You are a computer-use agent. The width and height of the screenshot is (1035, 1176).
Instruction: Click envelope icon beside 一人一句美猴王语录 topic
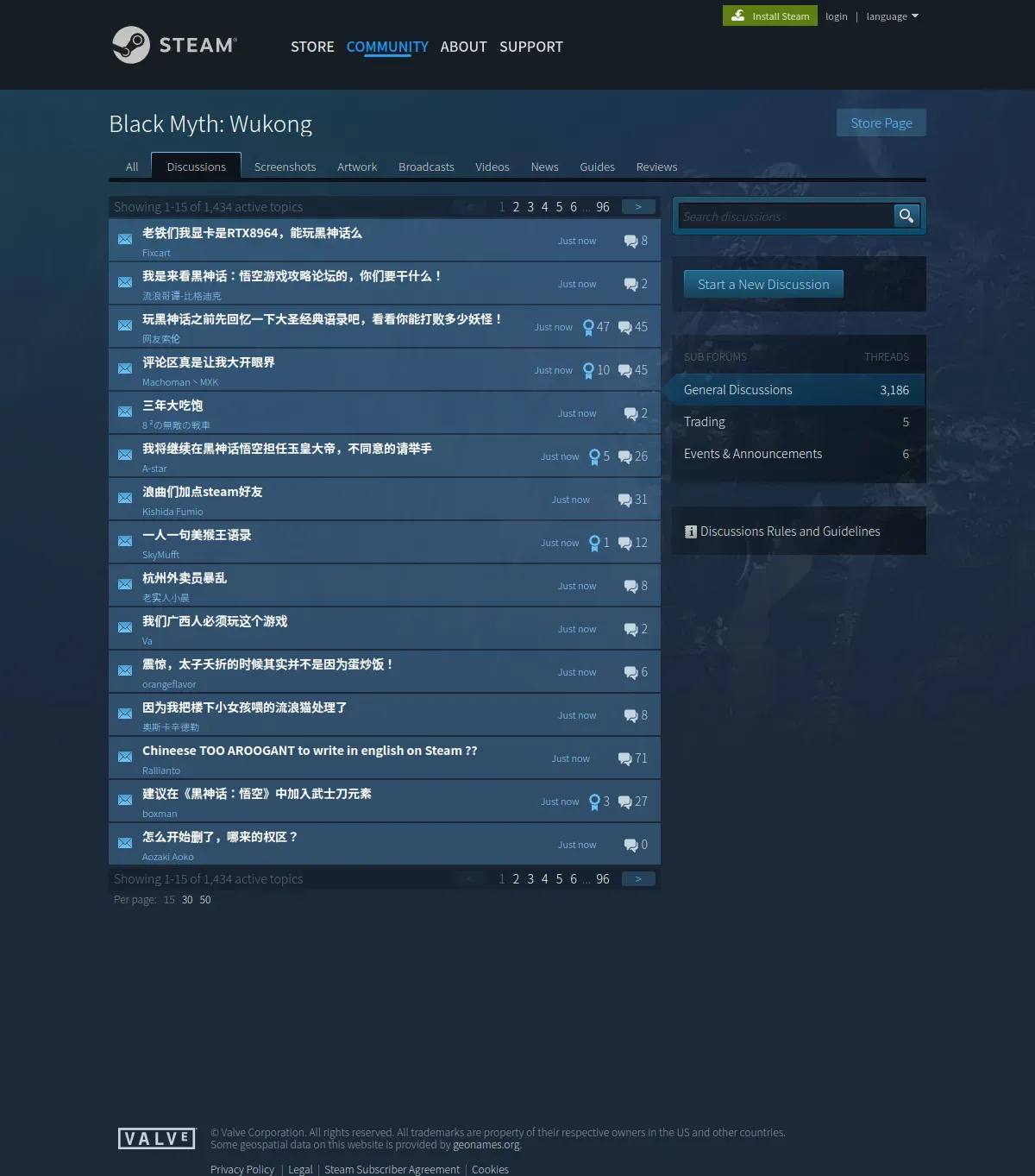(x=125, y=541)
